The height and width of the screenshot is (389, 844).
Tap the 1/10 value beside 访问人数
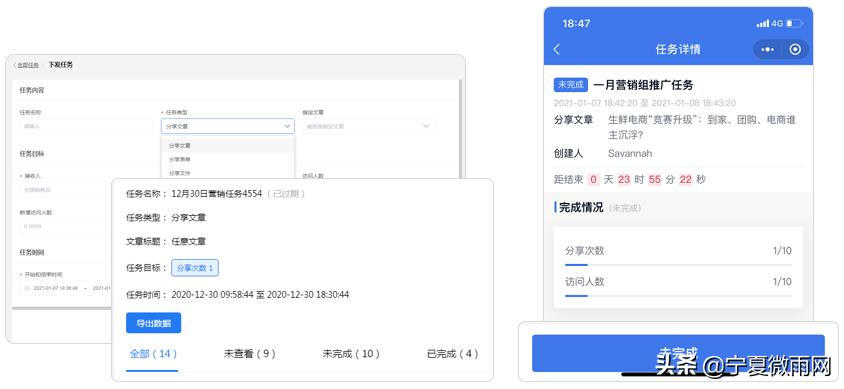(x=782, y=282)
